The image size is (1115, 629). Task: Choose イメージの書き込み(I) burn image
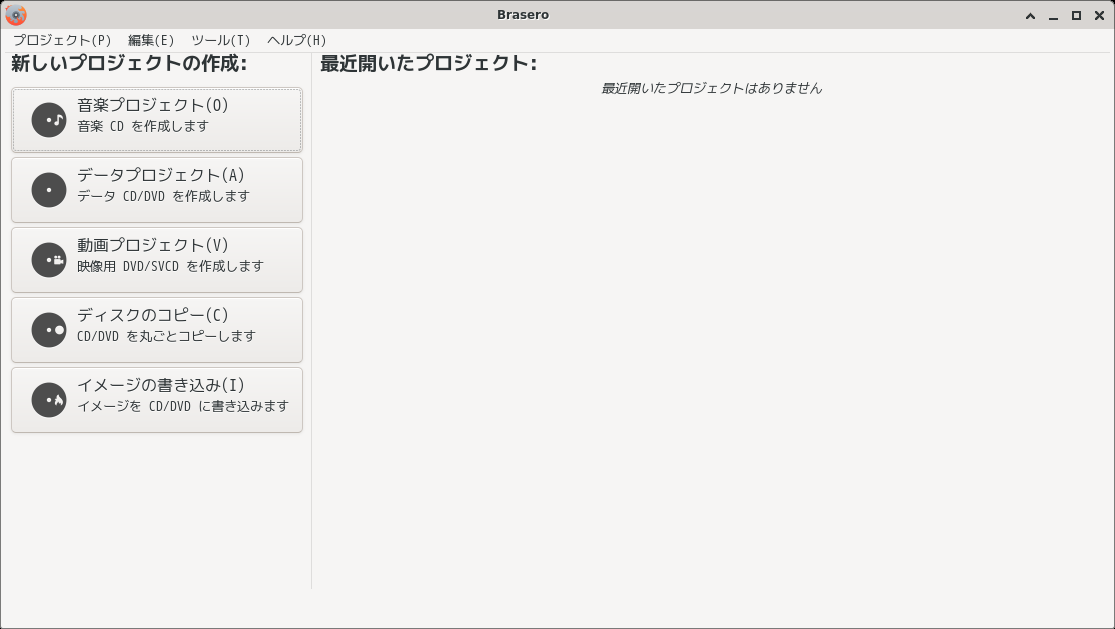[157, 400]
